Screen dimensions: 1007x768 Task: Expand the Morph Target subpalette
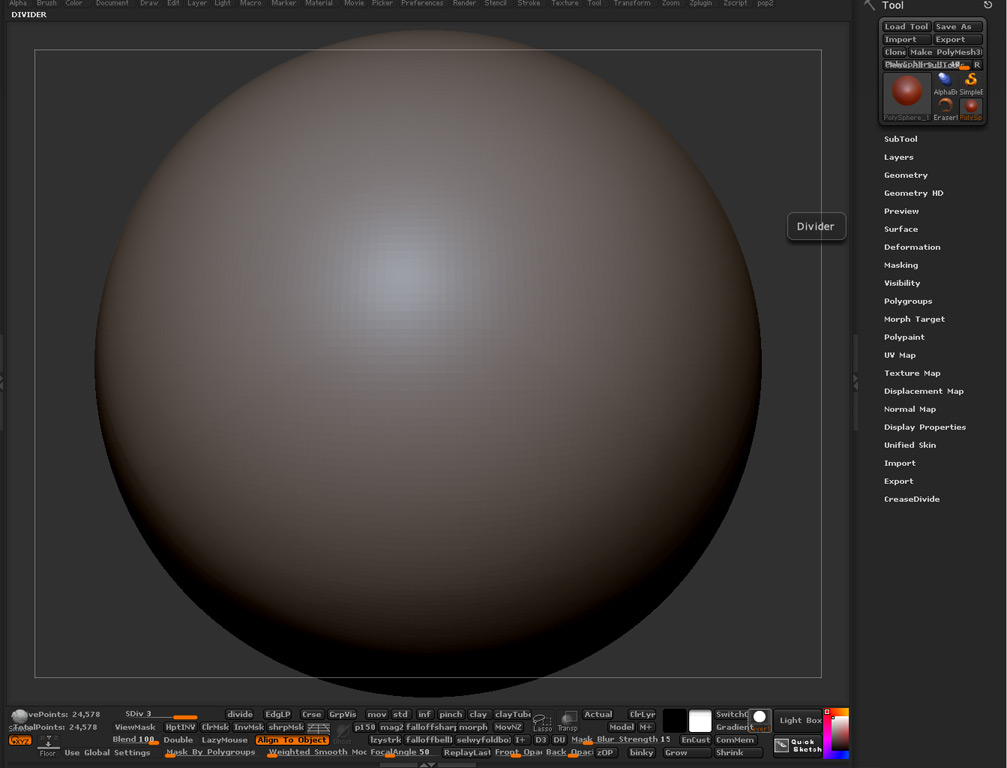(x=915, y=319)
